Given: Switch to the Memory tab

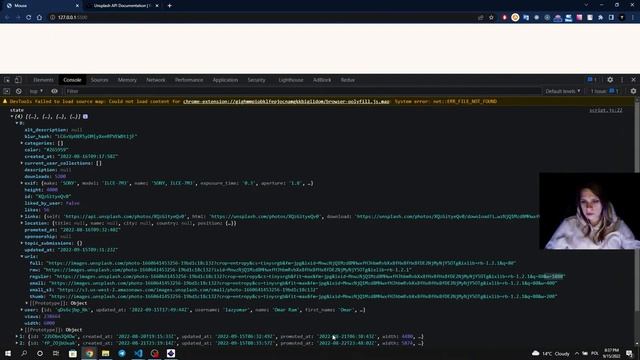Looking at the screenshot, I should coord(127,80).
